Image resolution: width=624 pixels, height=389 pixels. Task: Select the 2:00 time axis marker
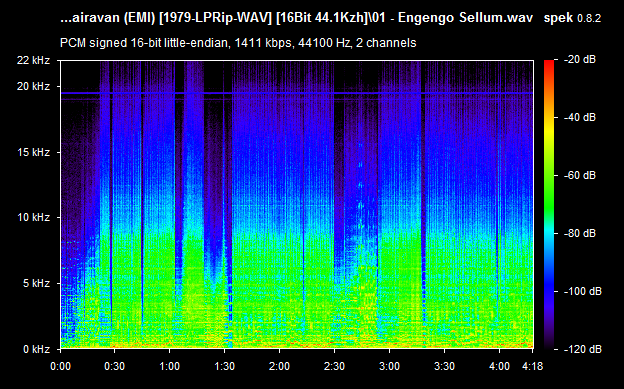tap(279, 366)
